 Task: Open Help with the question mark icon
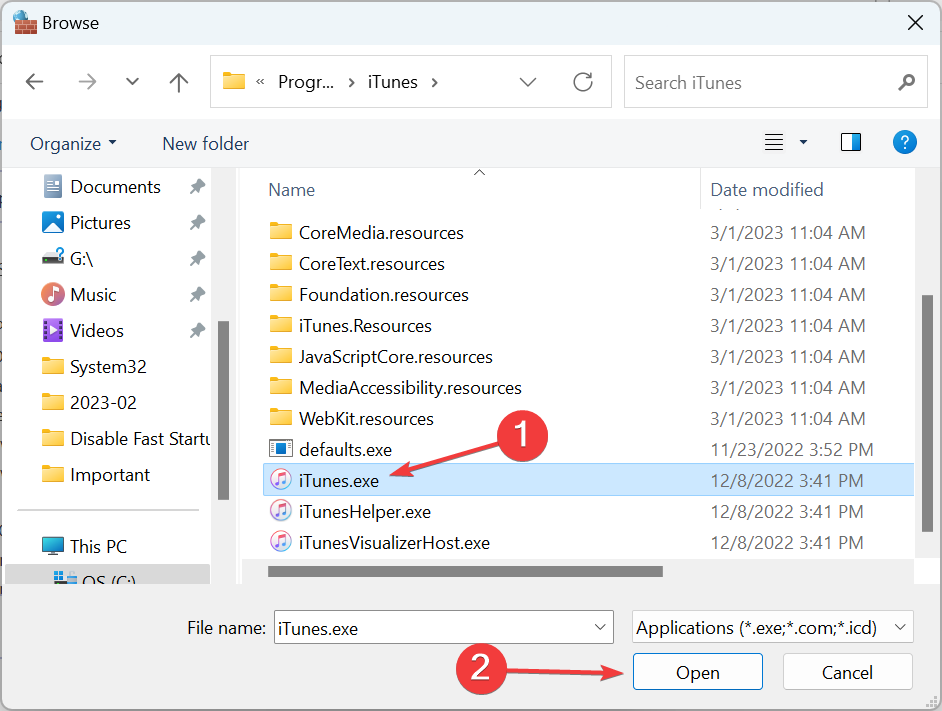click(x=904, y=142)
